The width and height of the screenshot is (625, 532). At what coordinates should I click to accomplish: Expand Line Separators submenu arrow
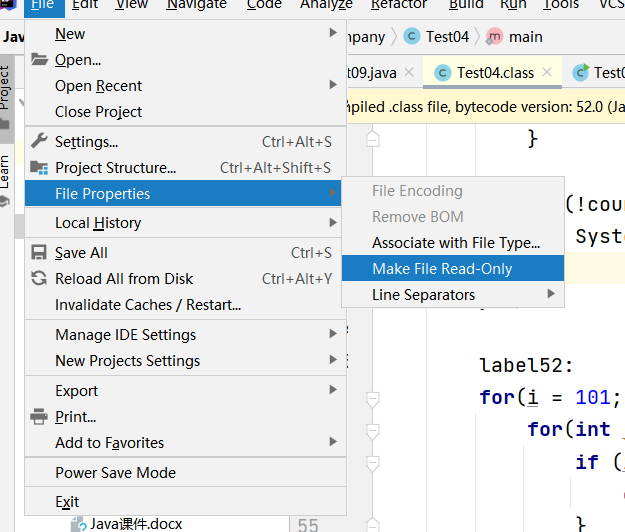[x=551, y=294]
